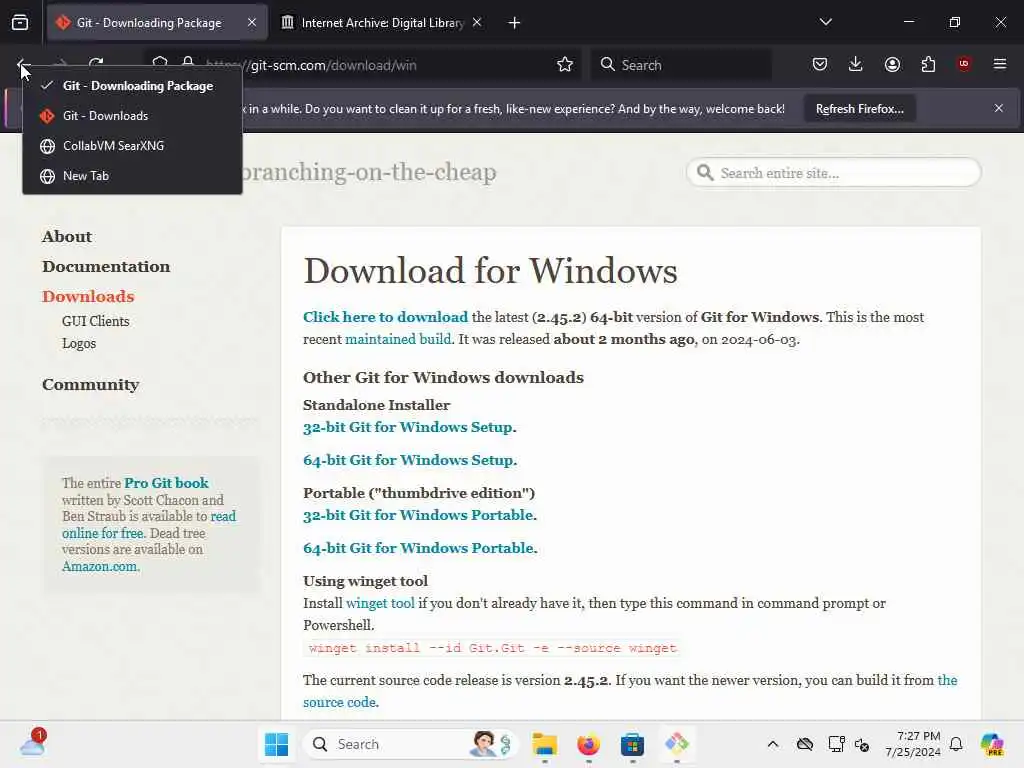Click the uBlock Origin extension icon
Viewport: 1024px width, 768px height.
tap(964, 64)
